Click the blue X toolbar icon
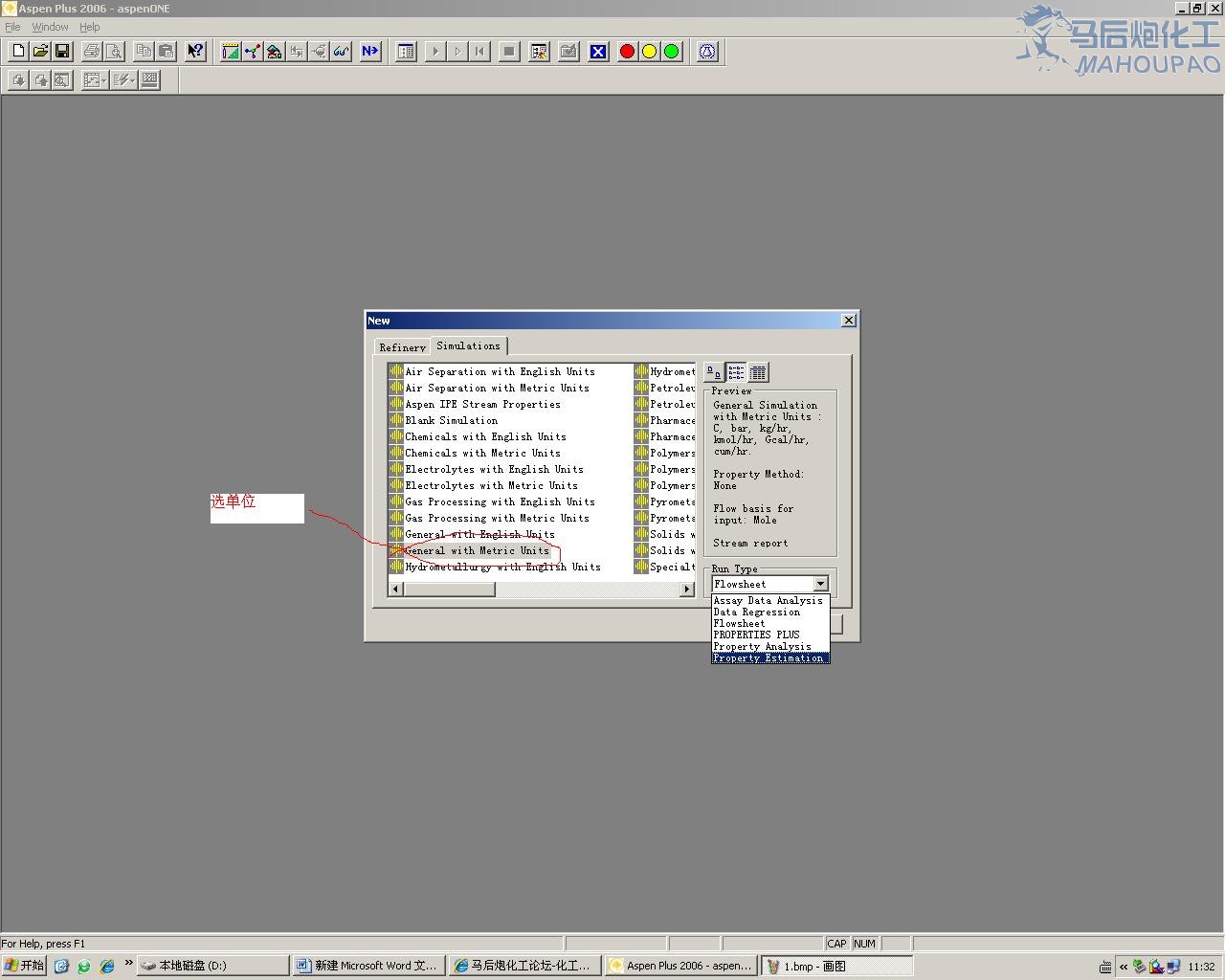Viewport: 1225px width, 980px height. [x=598, y=52]
